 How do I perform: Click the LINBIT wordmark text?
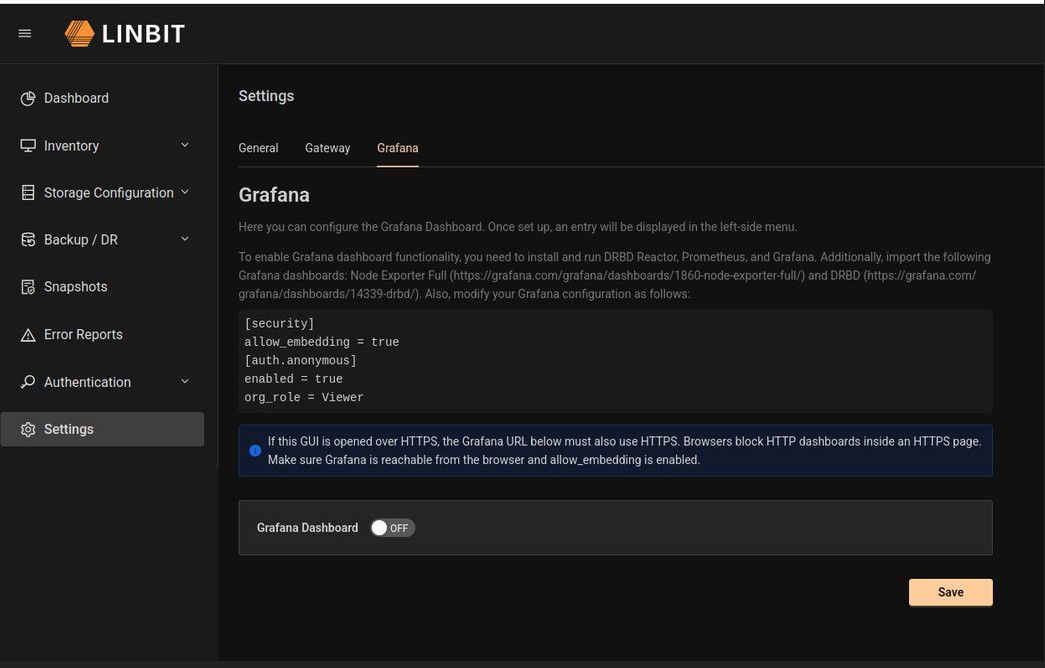coord(143,34)
